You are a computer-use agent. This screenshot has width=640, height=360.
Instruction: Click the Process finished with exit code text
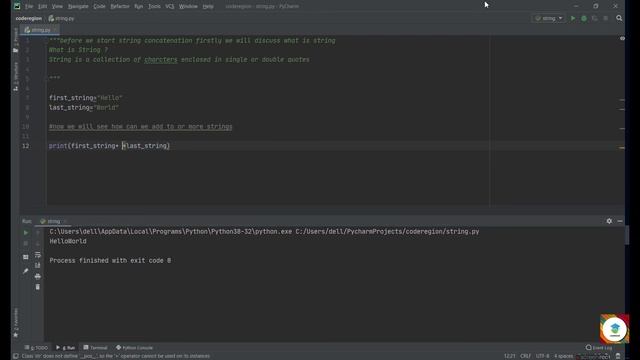coord(110,260)
